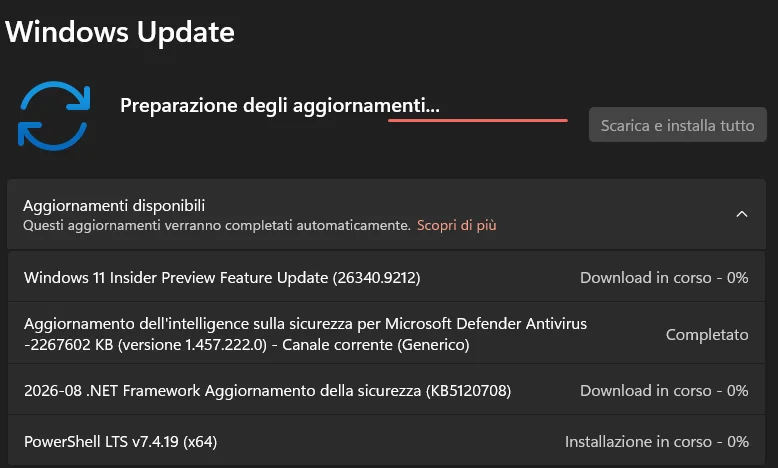Click Download in corso status for .NET Framework
This screenshot has height=468, width=778.
664,391
